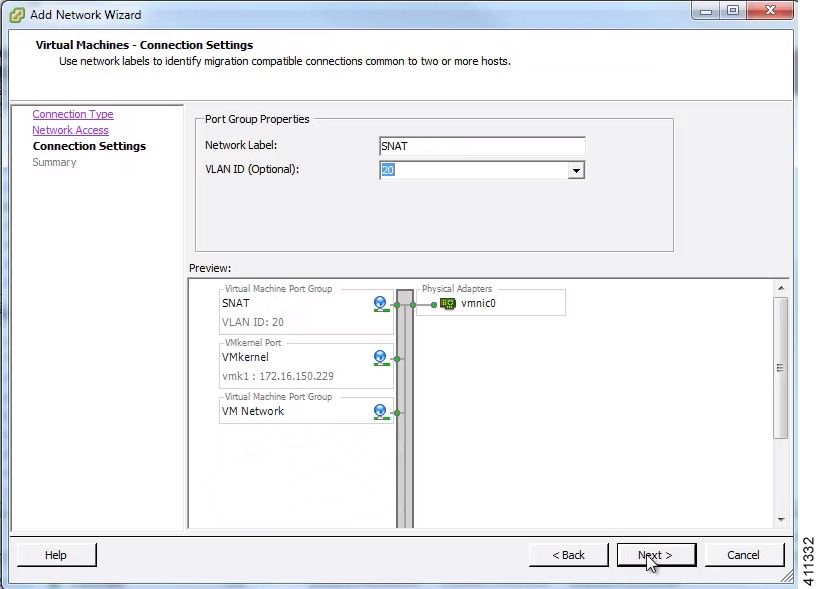Open the VLAN ID dropdown arrow
This screenshot has width=816, height=589.
point(576,170)
